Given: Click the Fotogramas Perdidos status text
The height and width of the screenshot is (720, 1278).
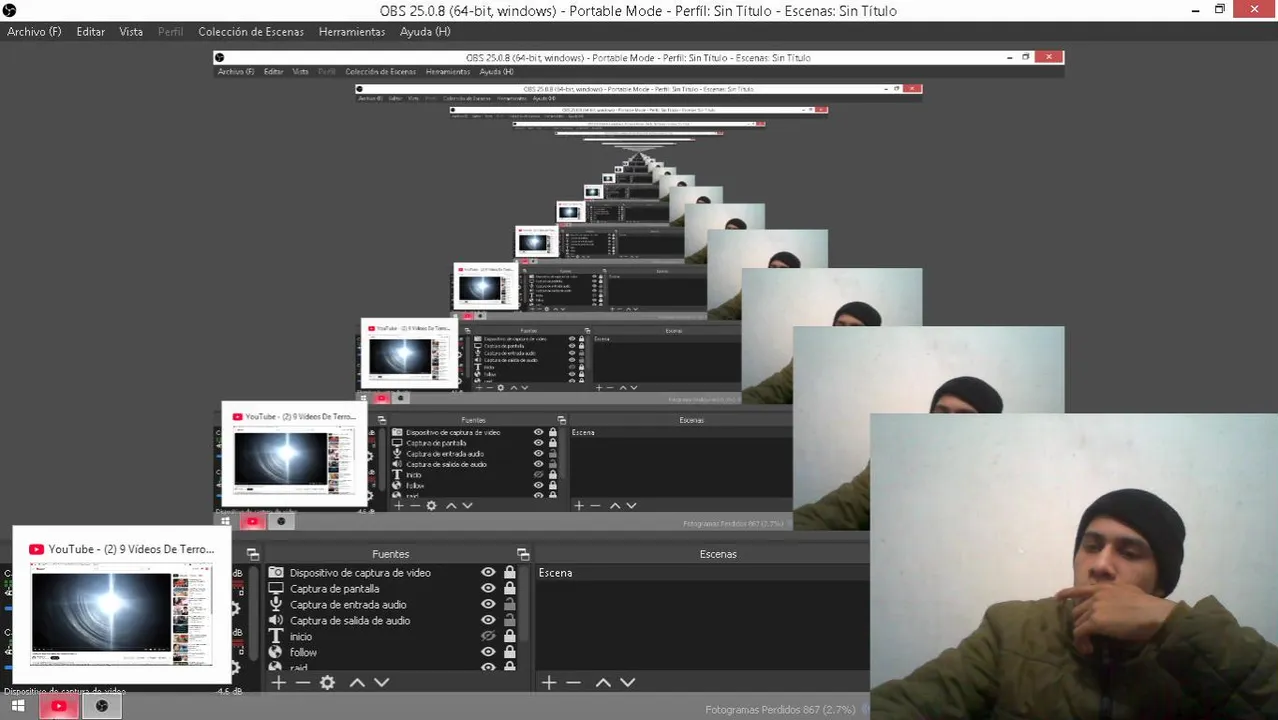Looking at the screenshot, I should point(780,710).
